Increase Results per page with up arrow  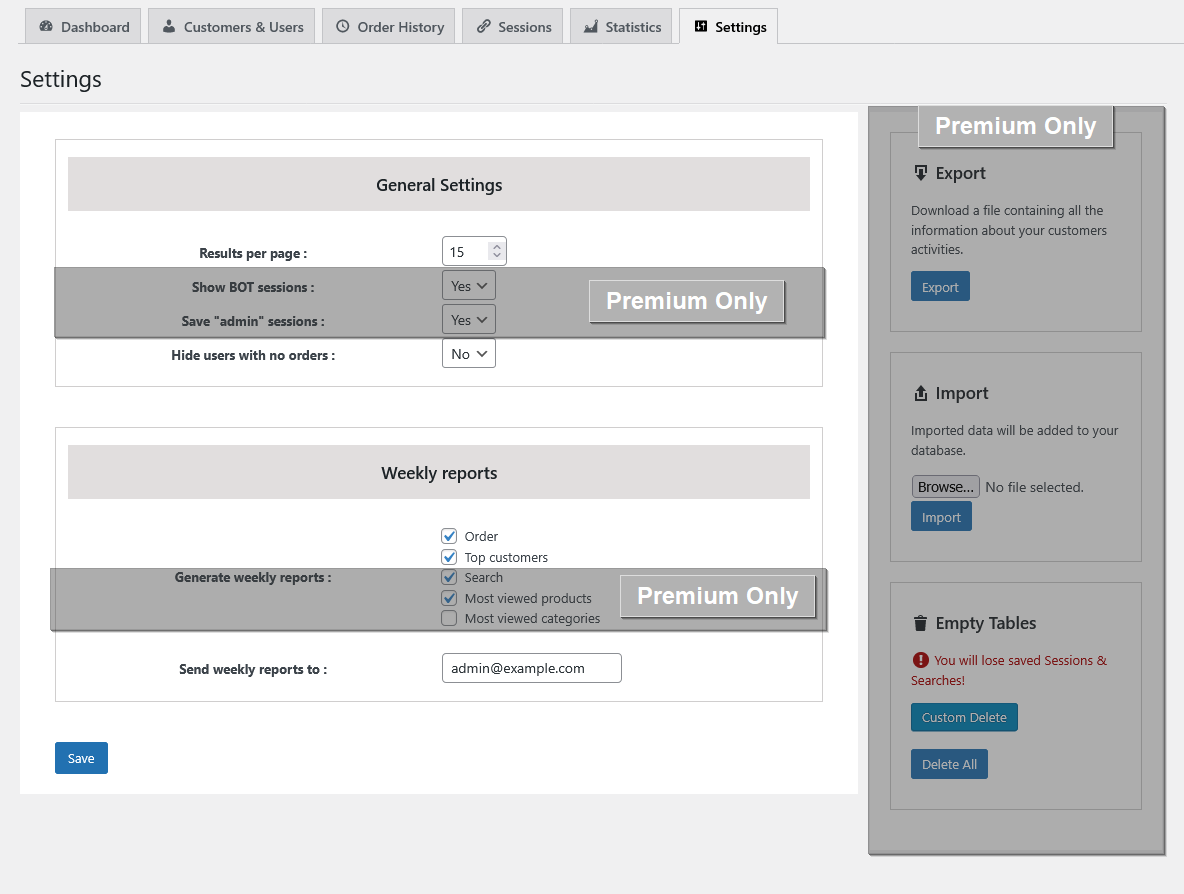[x=496, y=245]
